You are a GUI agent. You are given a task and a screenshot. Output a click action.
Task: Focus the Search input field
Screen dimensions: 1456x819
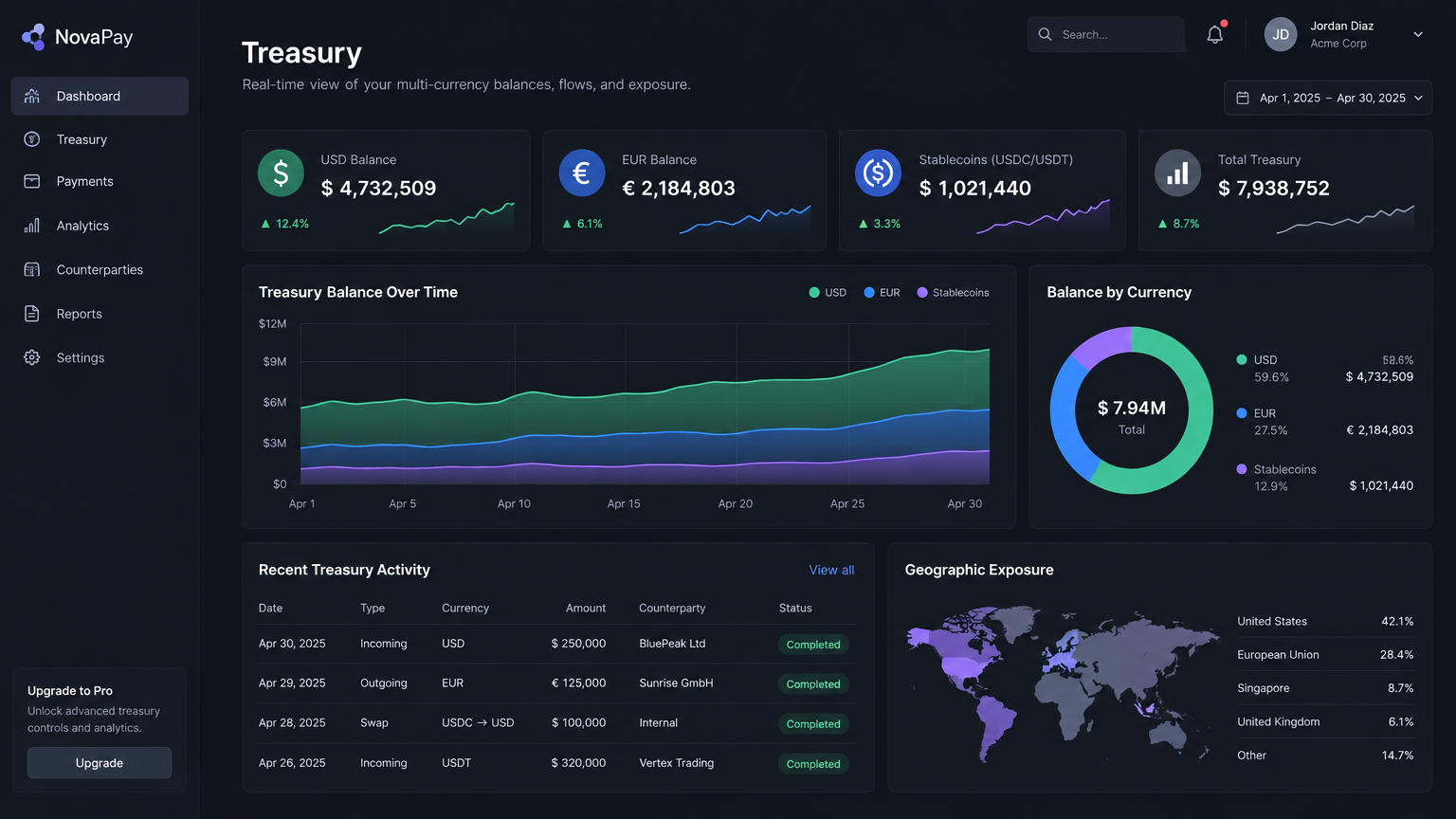1106,34
